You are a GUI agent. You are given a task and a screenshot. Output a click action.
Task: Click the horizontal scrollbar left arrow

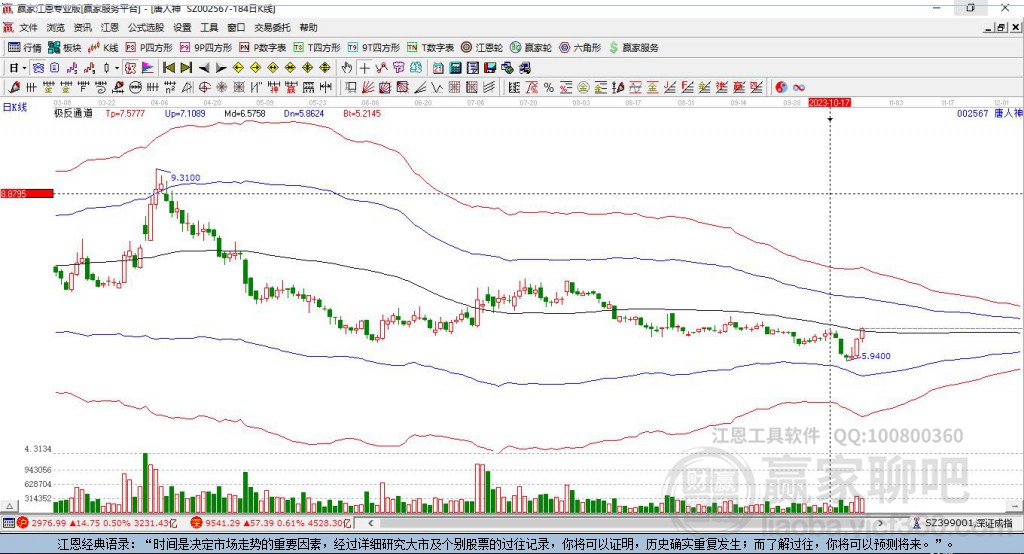(370, 523)
